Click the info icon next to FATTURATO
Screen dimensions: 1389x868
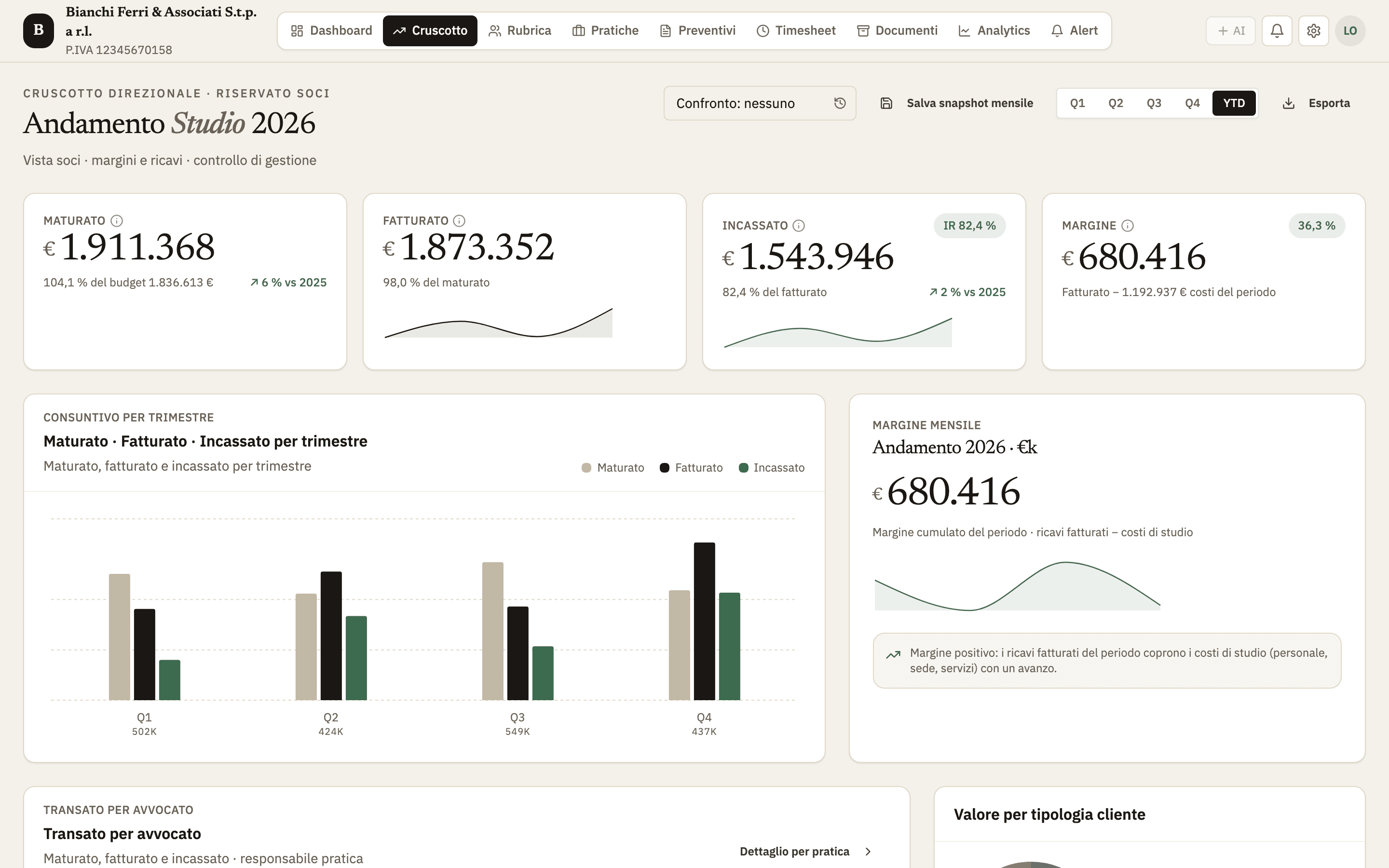459,220
